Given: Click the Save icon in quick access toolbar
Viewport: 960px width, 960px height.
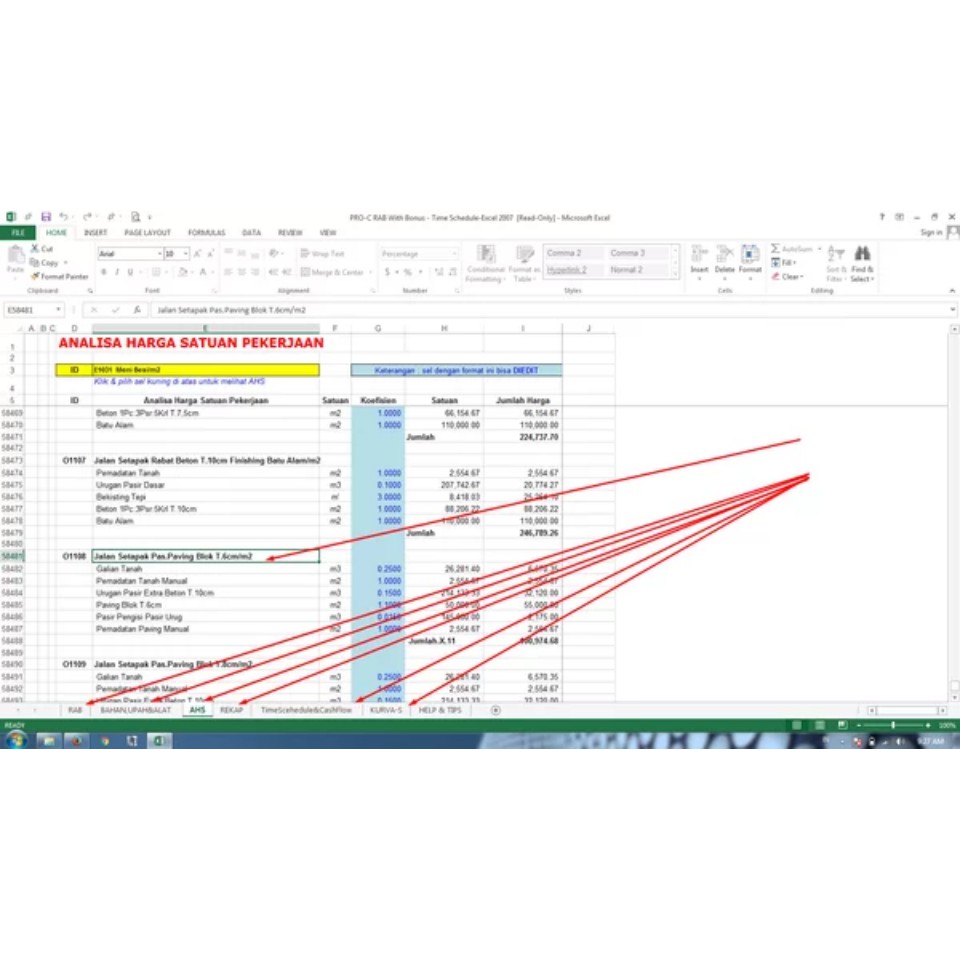Looking at the screenshot, I should coord(45,216).
